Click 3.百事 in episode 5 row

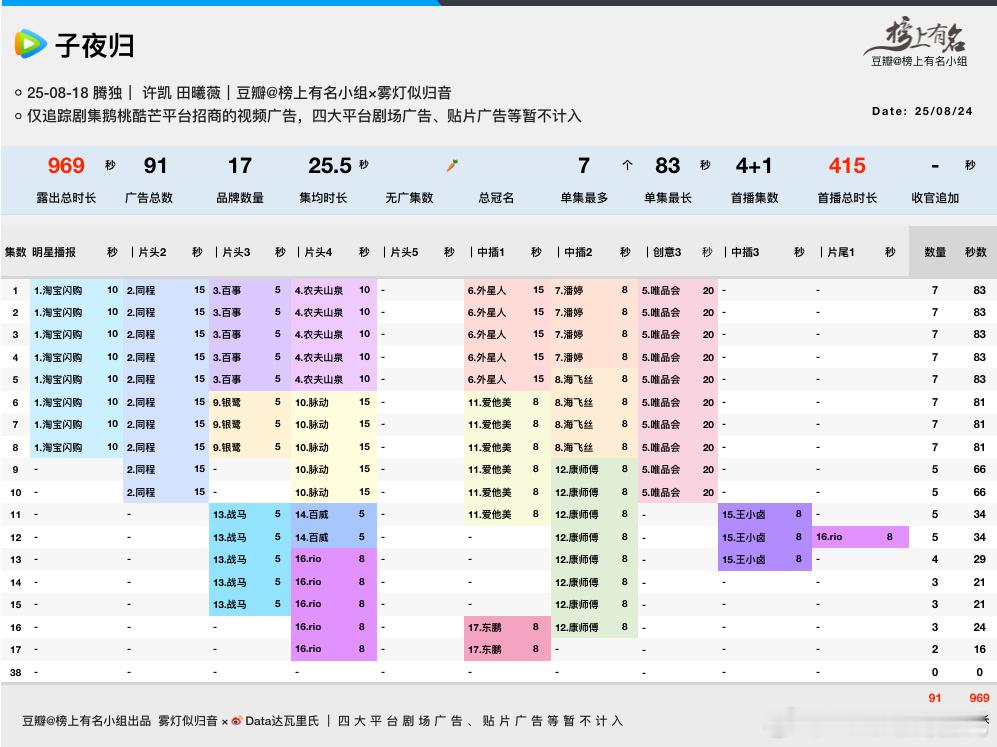pyautogui.click(x=227, y=380)
